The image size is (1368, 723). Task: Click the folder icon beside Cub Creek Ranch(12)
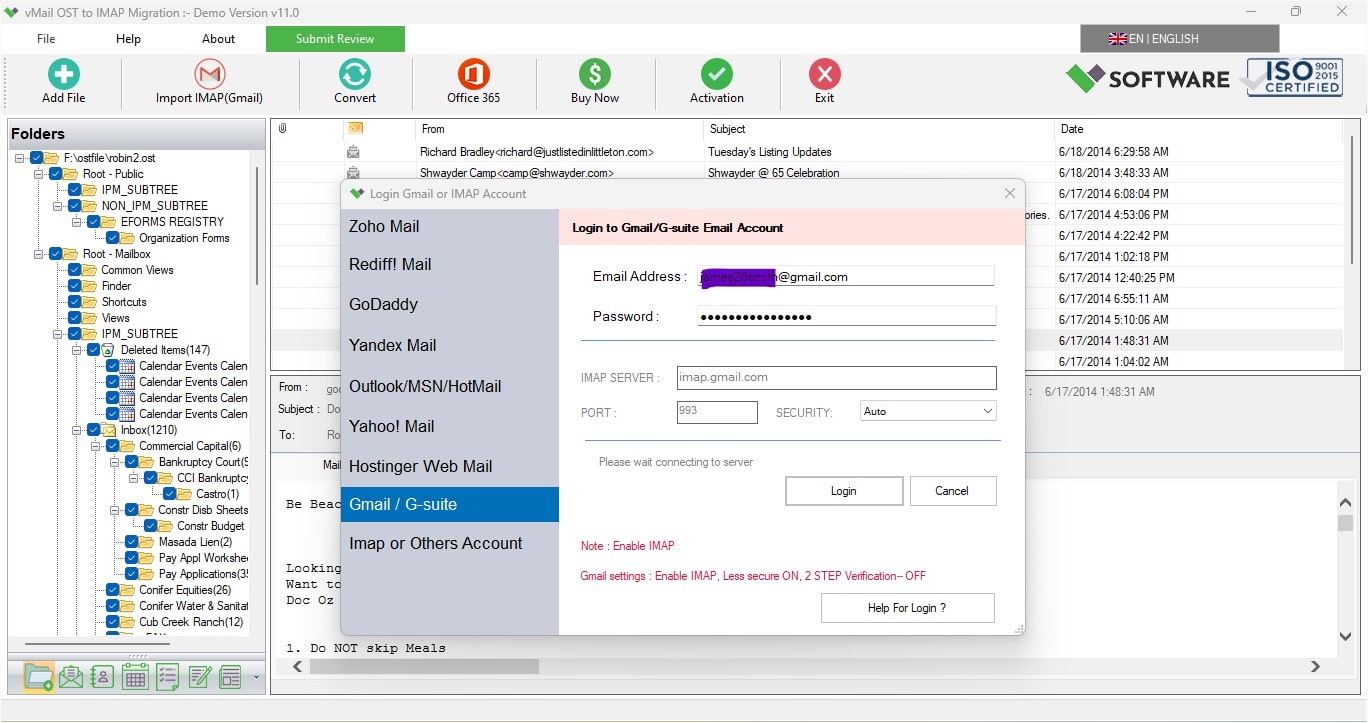(x=127, y=622)
